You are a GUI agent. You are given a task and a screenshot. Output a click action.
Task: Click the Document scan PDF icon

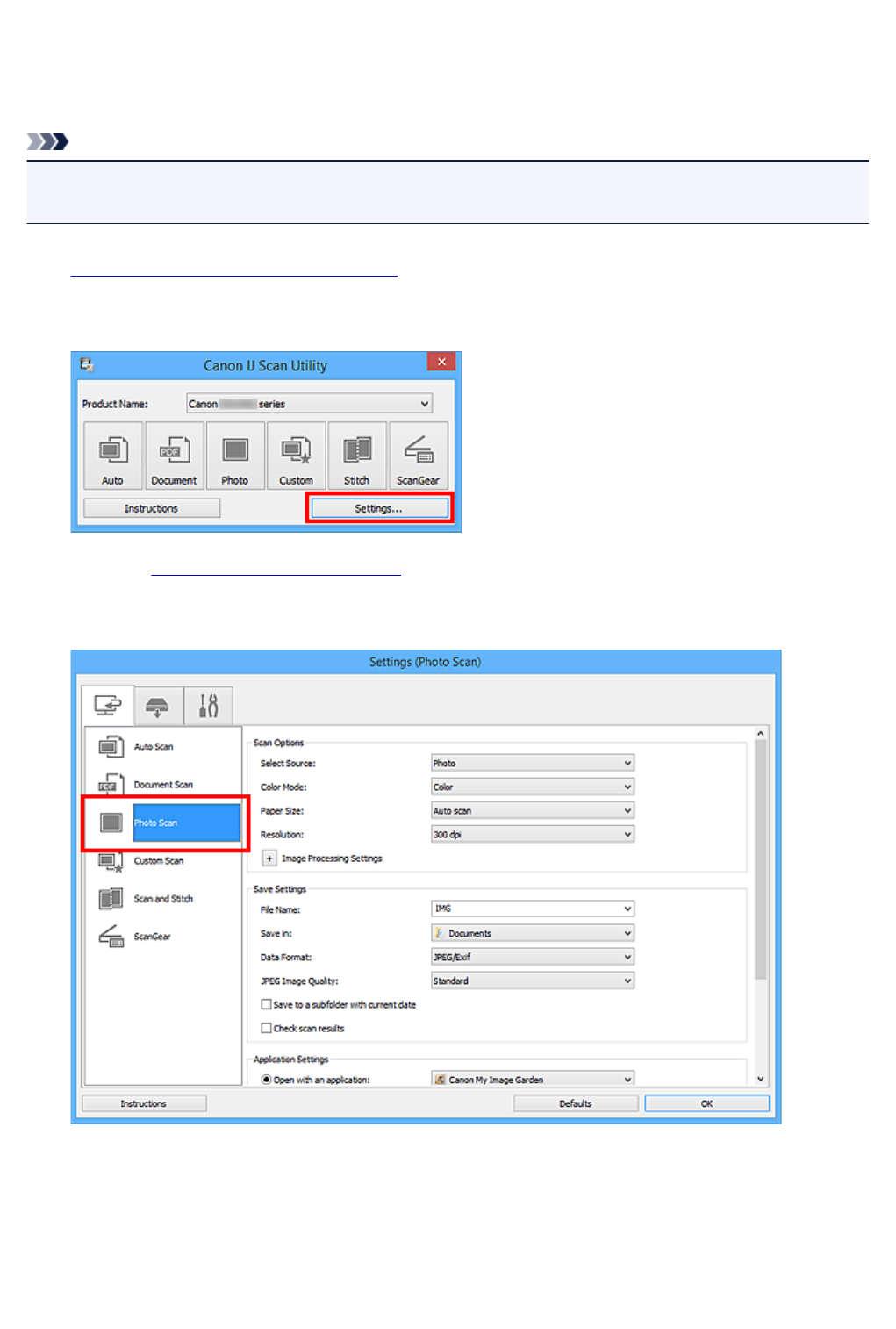[174, 455]
